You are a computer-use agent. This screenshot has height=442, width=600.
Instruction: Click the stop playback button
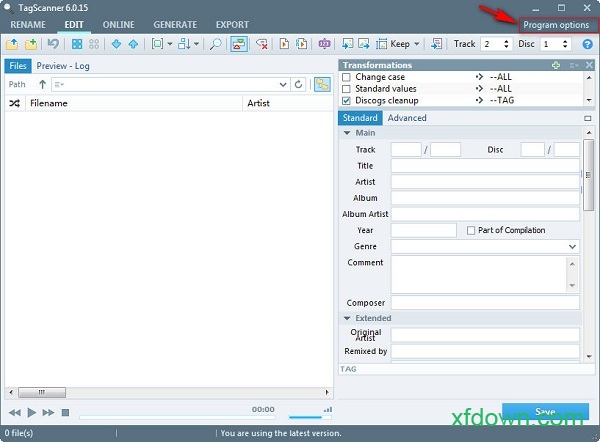click(x=65, y=412)
